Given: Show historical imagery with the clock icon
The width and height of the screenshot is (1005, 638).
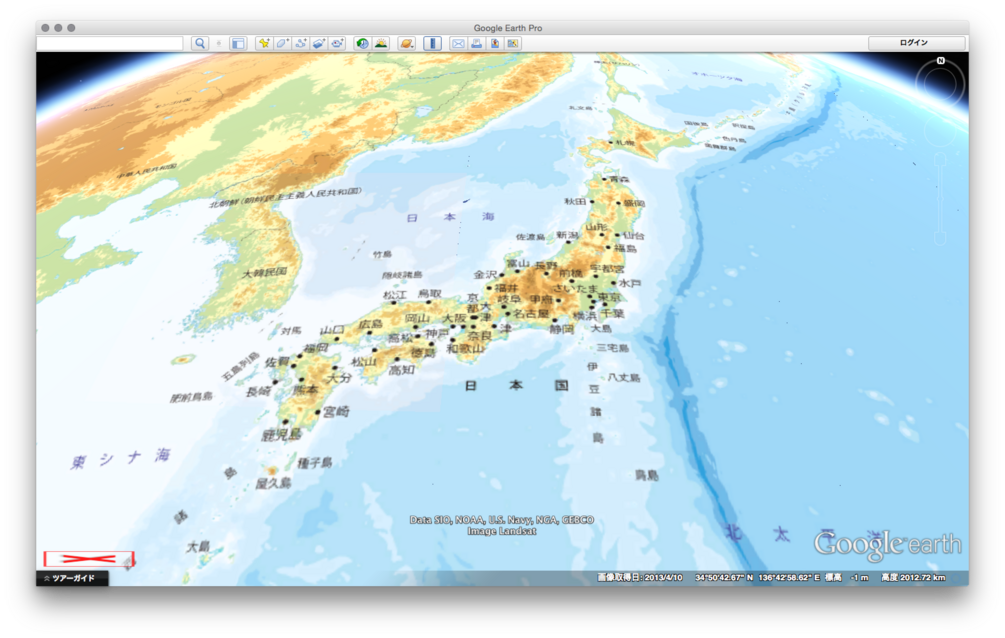Looking at the screenshot, I should coord(362,44).
